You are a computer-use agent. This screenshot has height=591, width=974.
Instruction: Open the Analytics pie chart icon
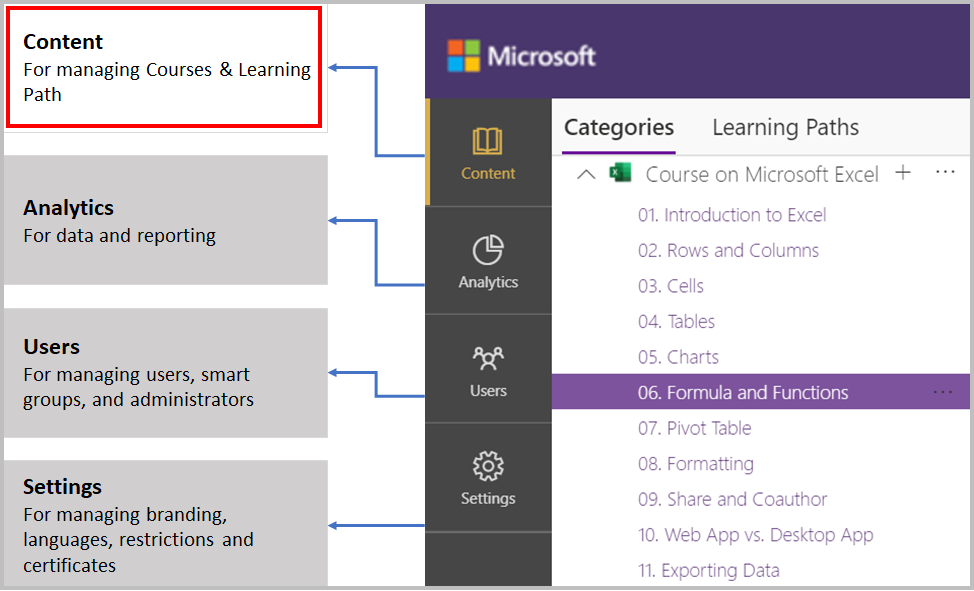pos(488,250)
